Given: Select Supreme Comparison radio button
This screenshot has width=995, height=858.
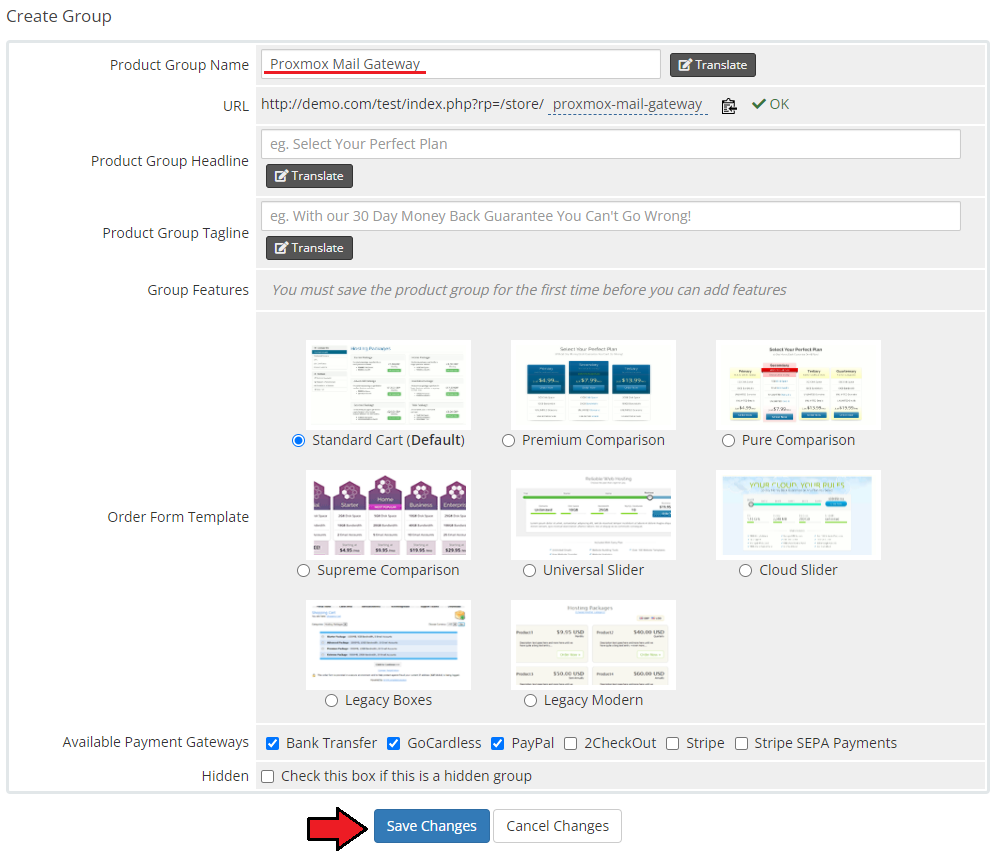Looking at the screenshot, I should (303, 571).
